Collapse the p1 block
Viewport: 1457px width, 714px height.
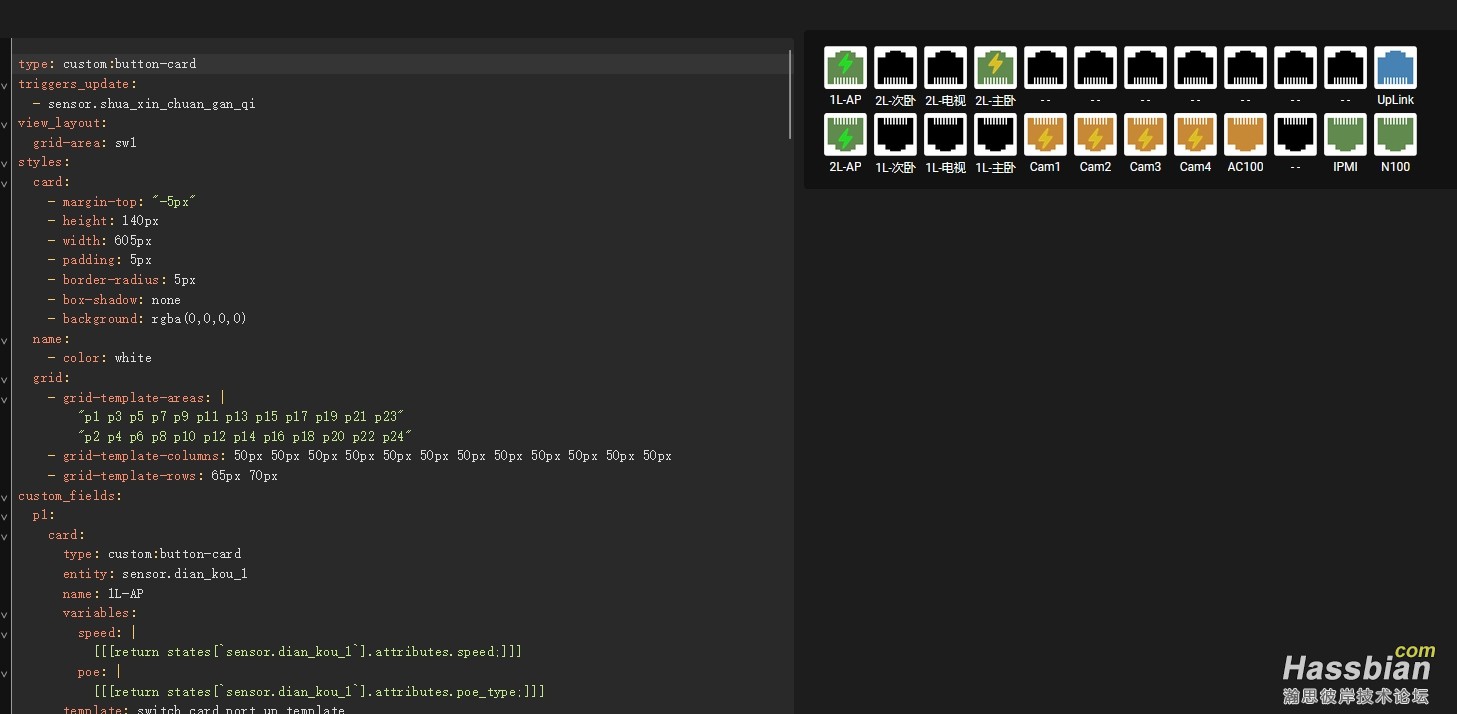point(5,516)
